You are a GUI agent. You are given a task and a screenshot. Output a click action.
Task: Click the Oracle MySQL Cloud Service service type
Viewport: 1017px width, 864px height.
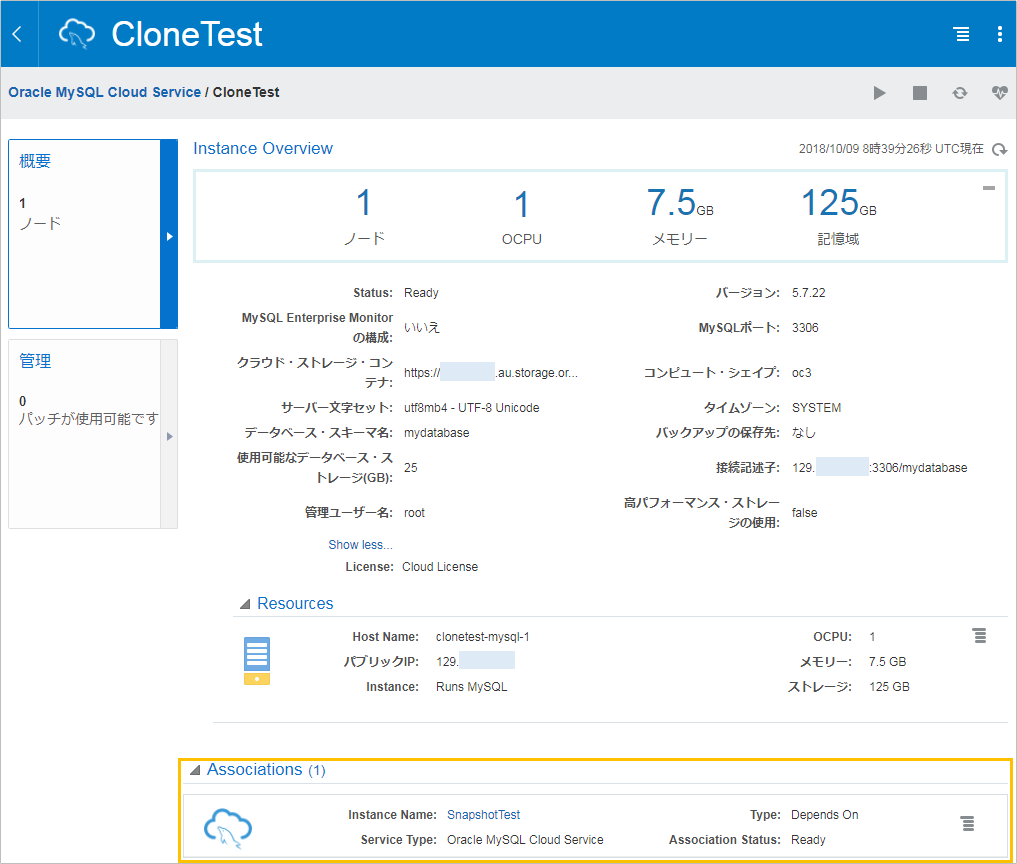point(525,840)
